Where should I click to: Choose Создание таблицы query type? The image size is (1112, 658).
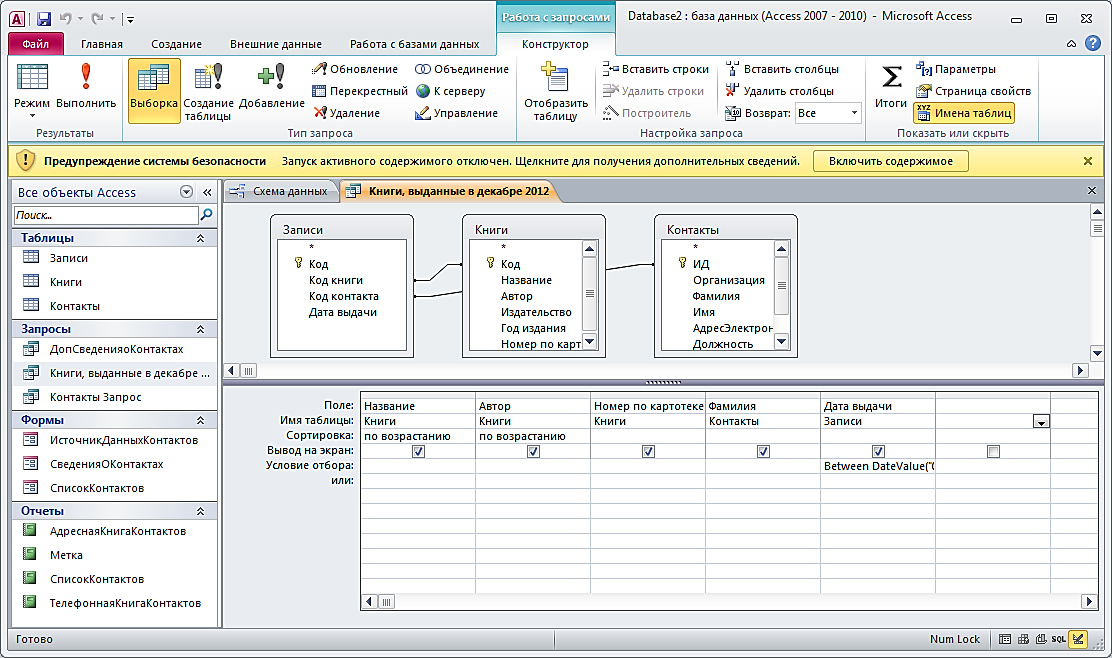coord(208,92)
